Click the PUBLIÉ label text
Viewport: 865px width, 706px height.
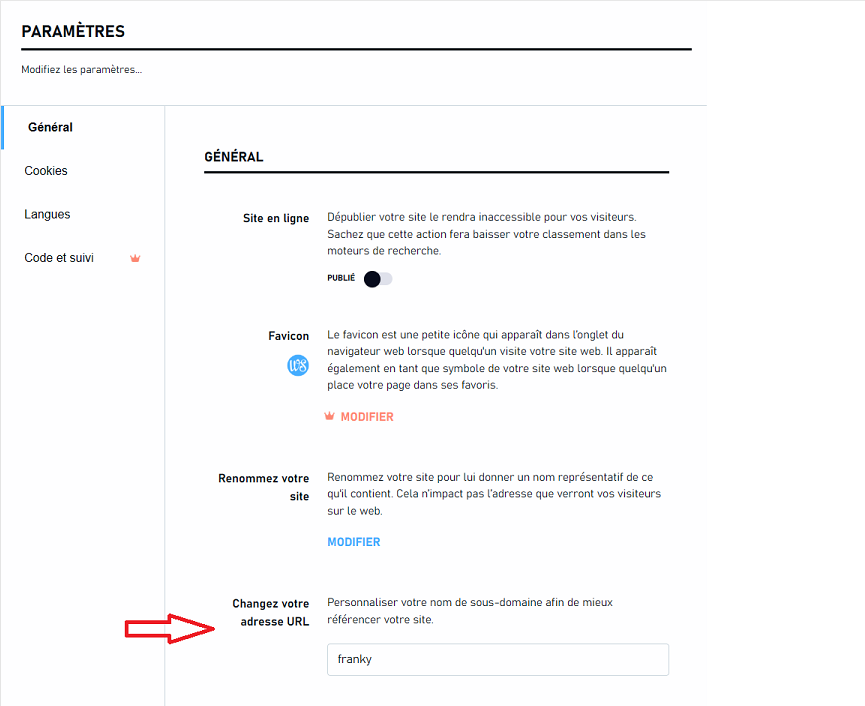pyautogui.click(x=341, y=278)
